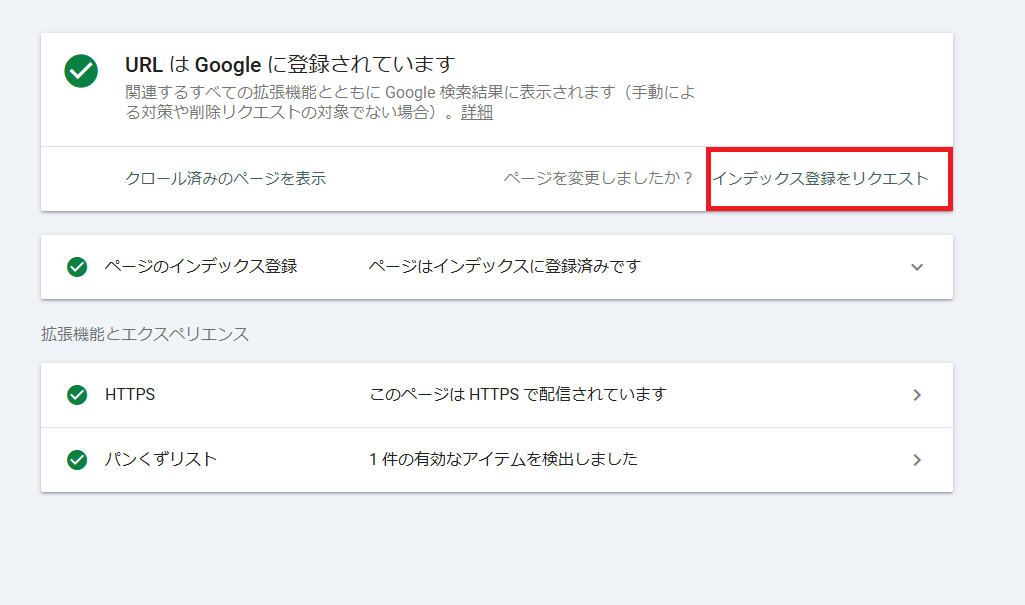Open the 詳細 link
1025x605 pixels.
click(477, 112)
